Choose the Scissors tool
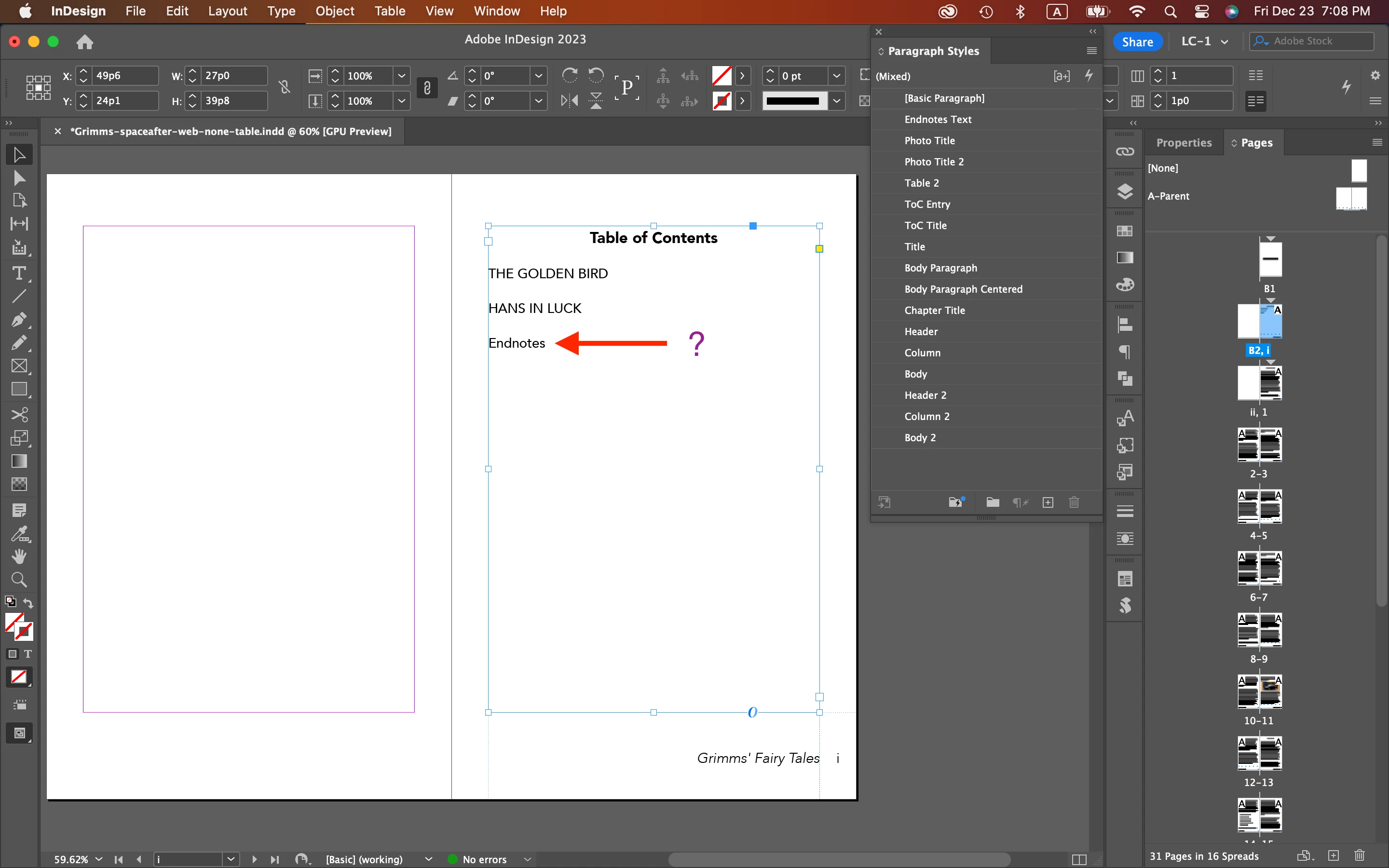Viewport: 1389px width, 868px height. point(19,415)
